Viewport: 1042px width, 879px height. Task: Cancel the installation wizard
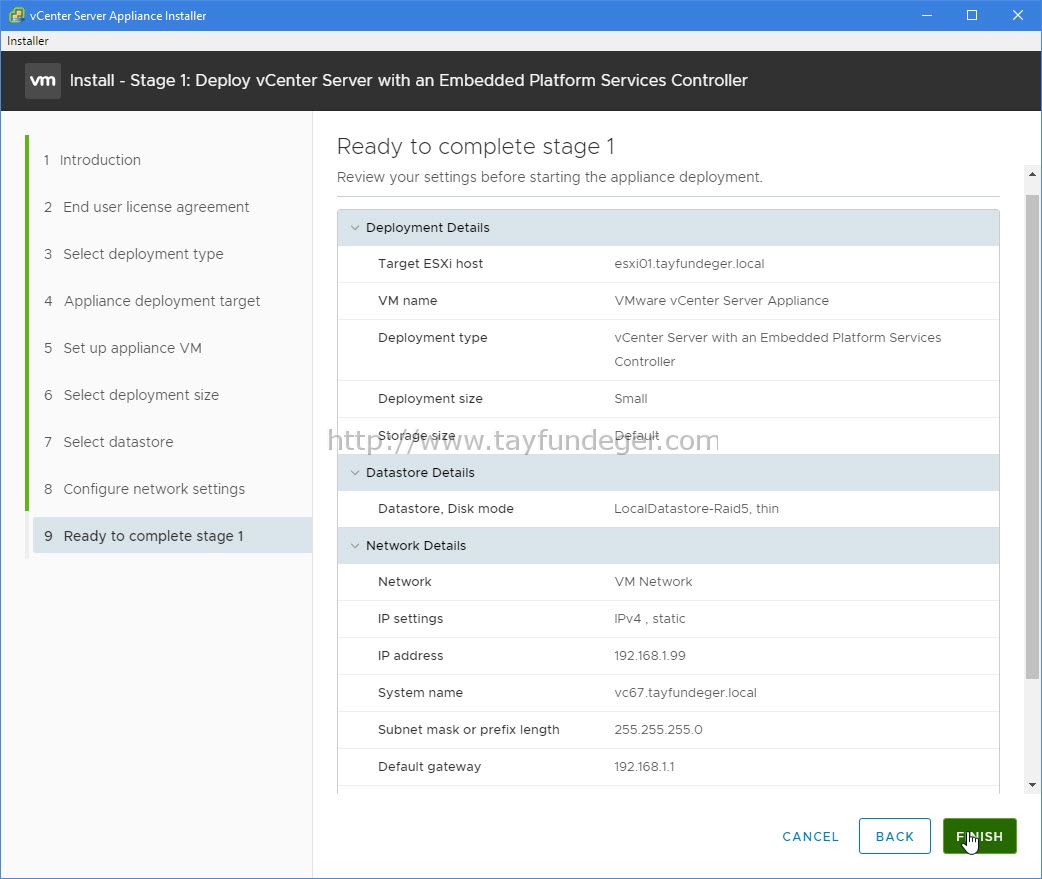pos(810,836)
